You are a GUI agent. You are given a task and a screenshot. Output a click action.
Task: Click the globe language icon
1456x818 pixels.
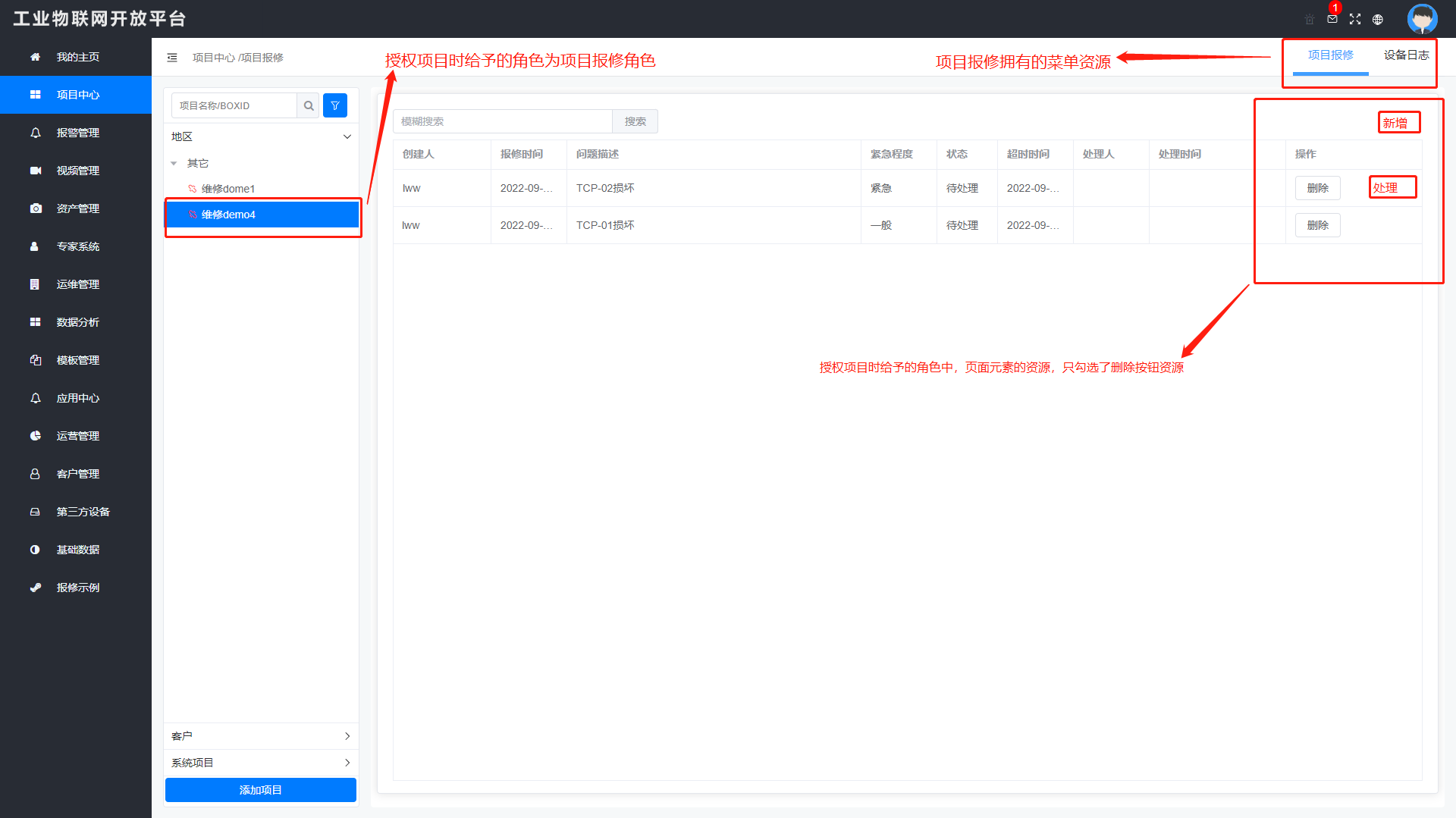click(1378, 20)
